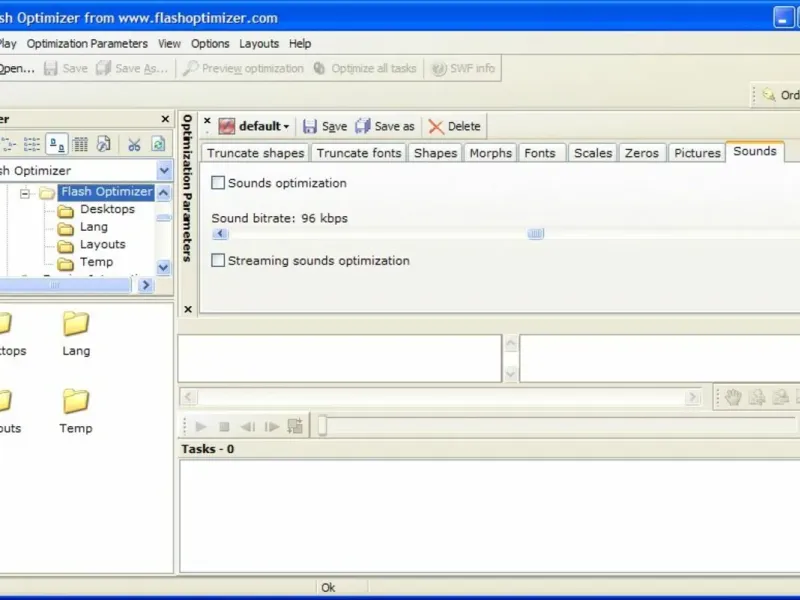Image resolution: width=800 pixels, height=600 pixels.
Task: Click the tree scrollbar down arrow
Action: click(x=163, y=267)
